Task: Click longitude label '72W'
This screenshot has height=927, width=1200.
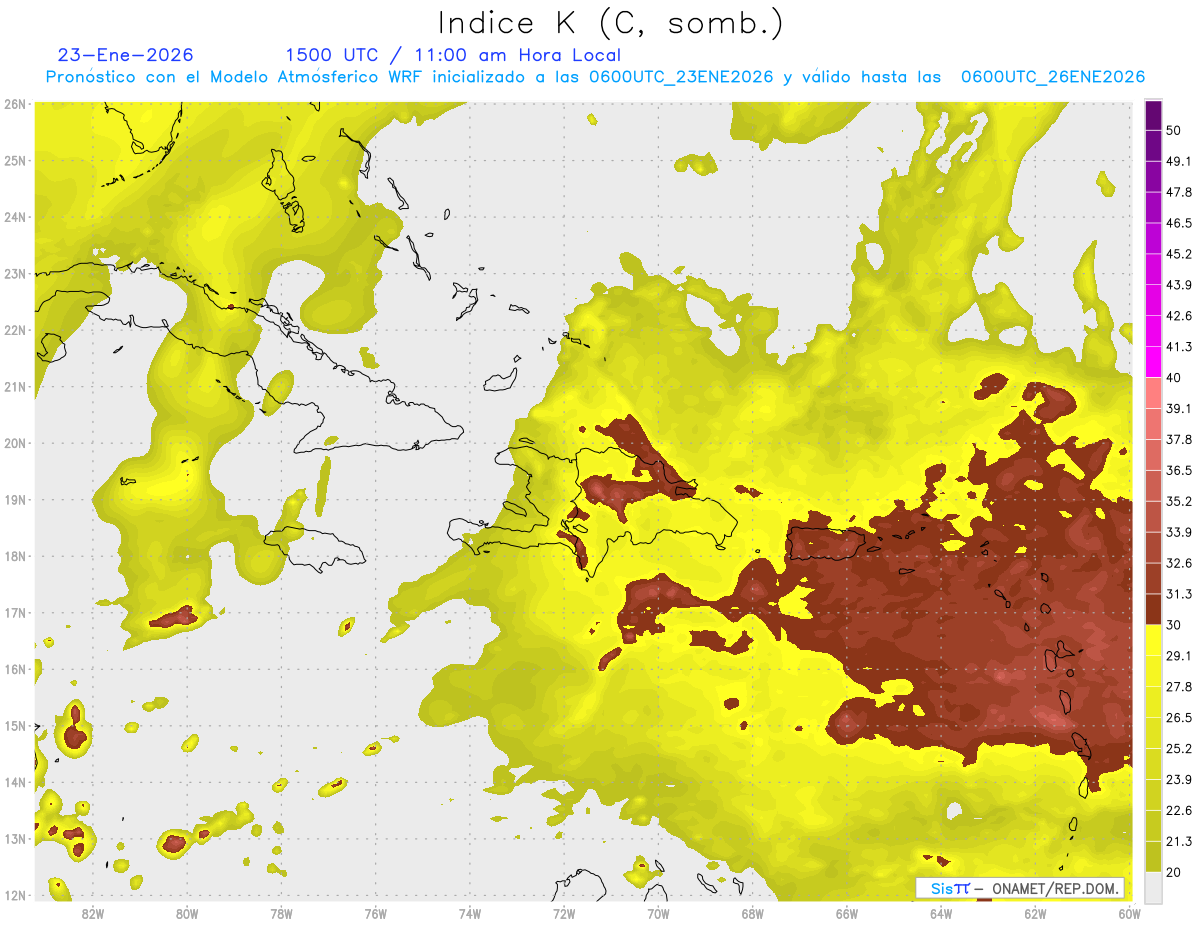Action: click(x=564, y=913)
